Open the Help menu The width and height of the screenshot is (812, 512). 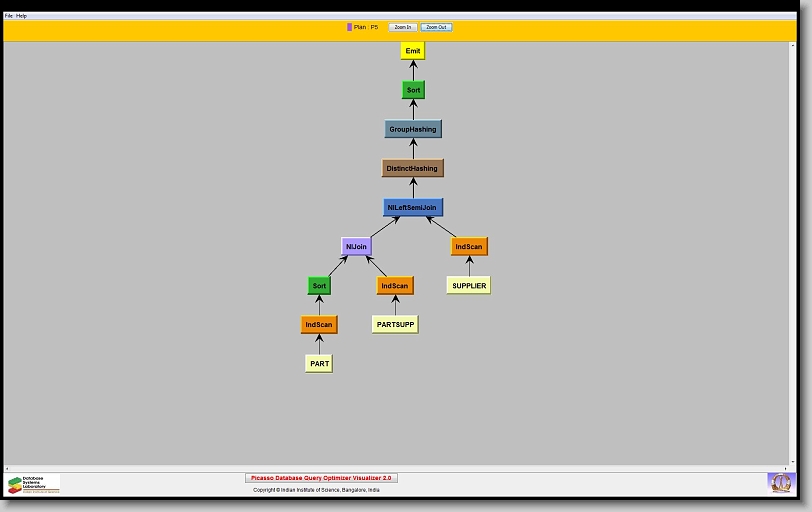(22, 16)
